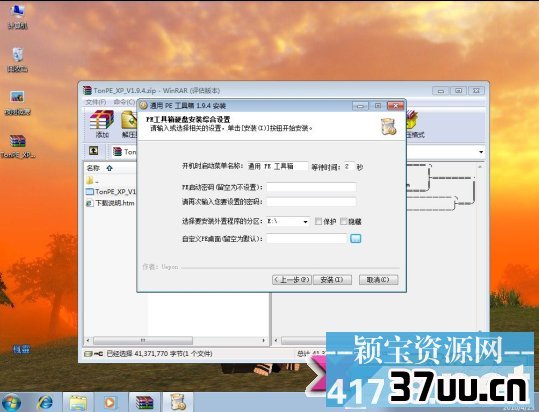Image resolution: width=539 pixels, height=412 pixels.
Task: Click the PE boot password input field
Action: 311,187
